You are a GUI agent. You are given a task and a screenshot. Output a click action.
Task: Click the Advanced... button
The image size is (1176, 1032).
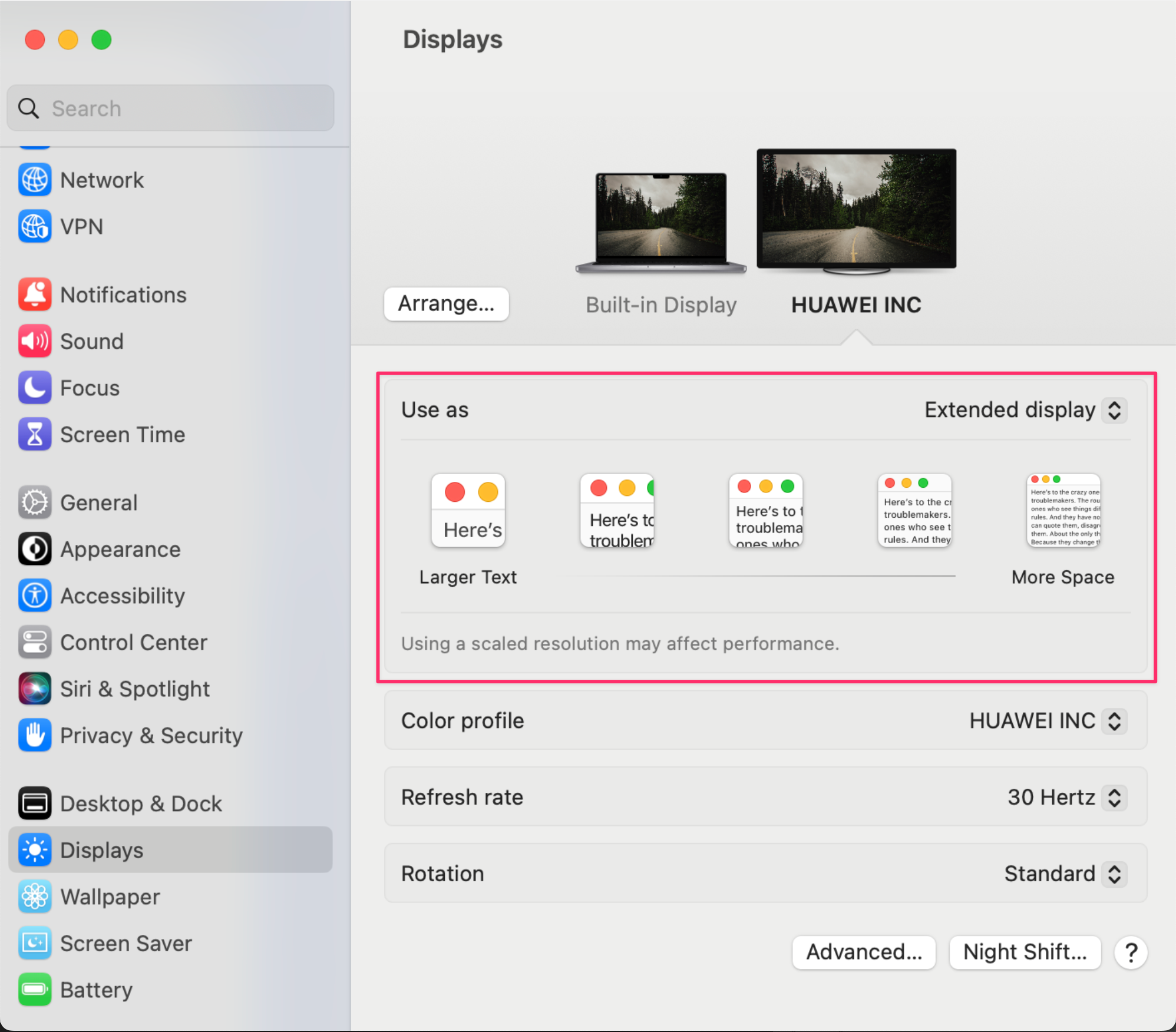point(864,952)
